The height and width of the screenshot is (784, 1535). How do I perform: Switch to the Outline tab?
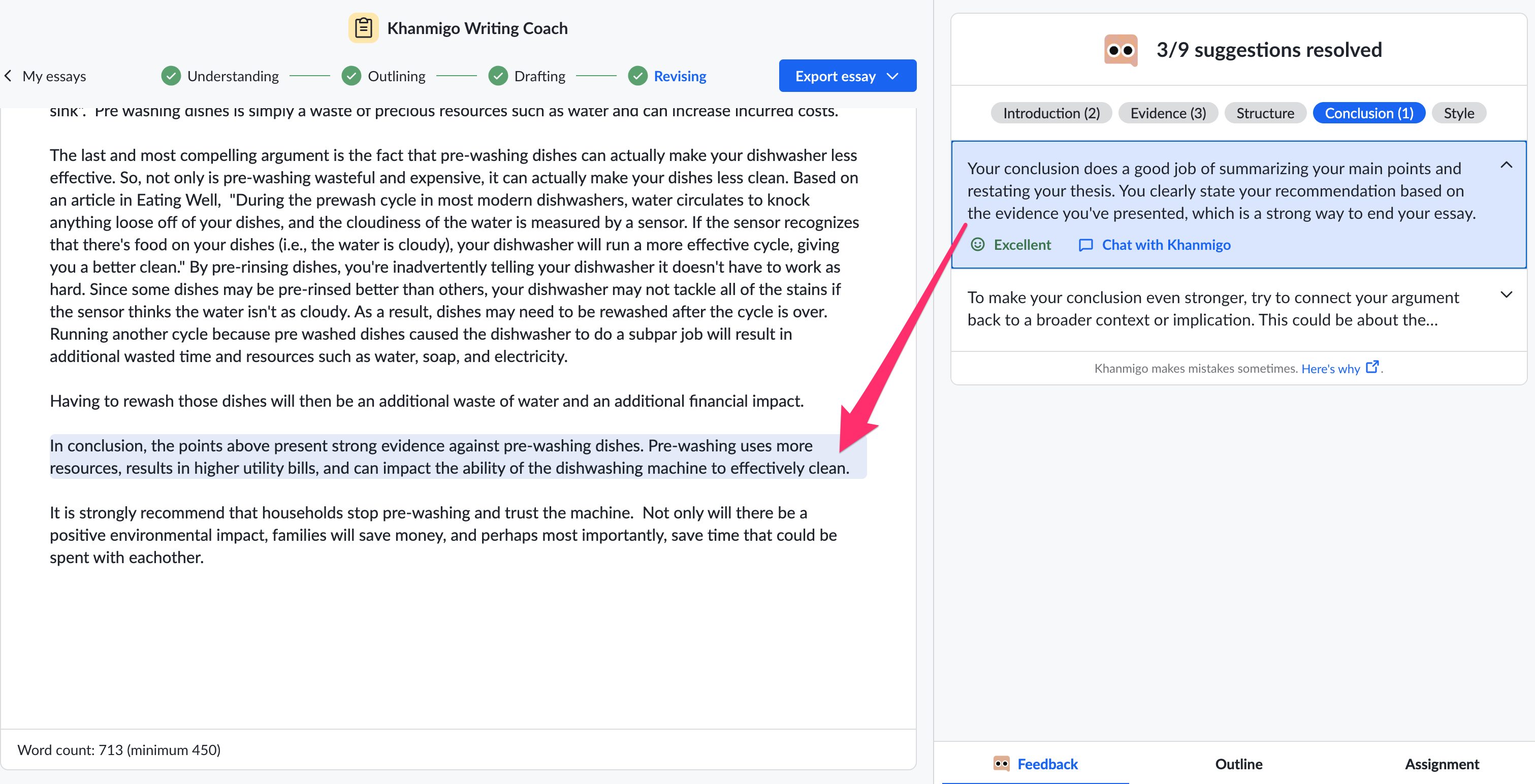1239,764
